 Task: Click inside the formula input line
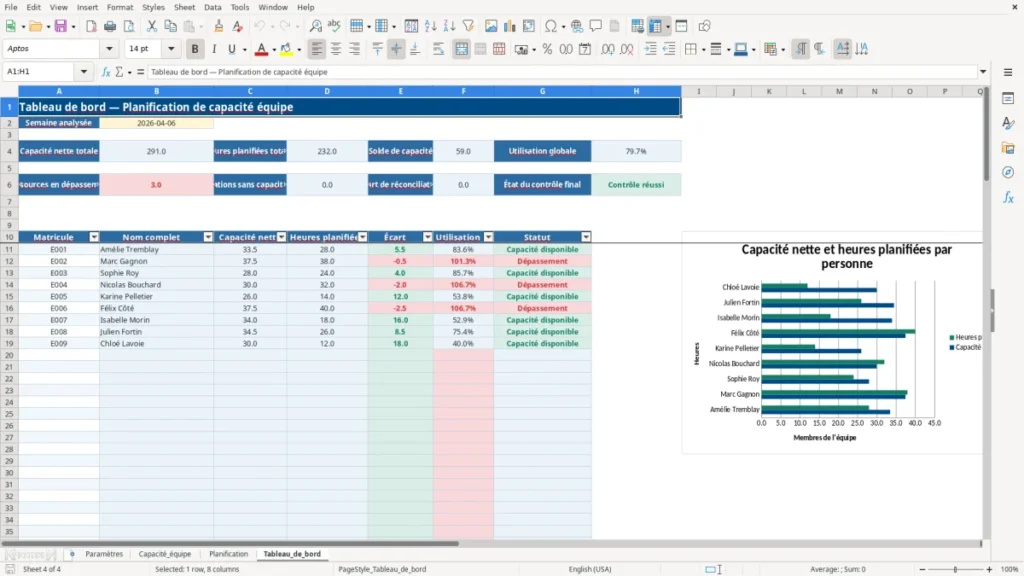tap(562, 72)
